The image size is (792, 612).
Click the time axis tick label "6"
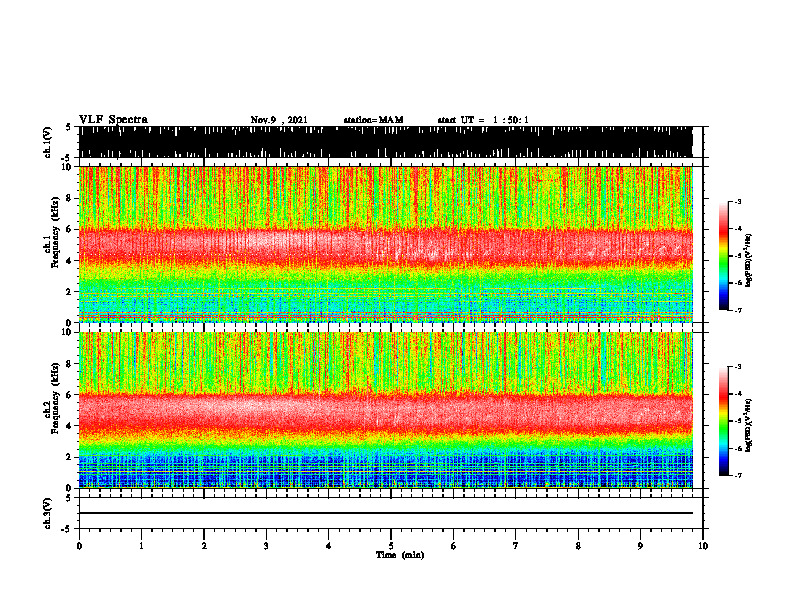point(453,546)
